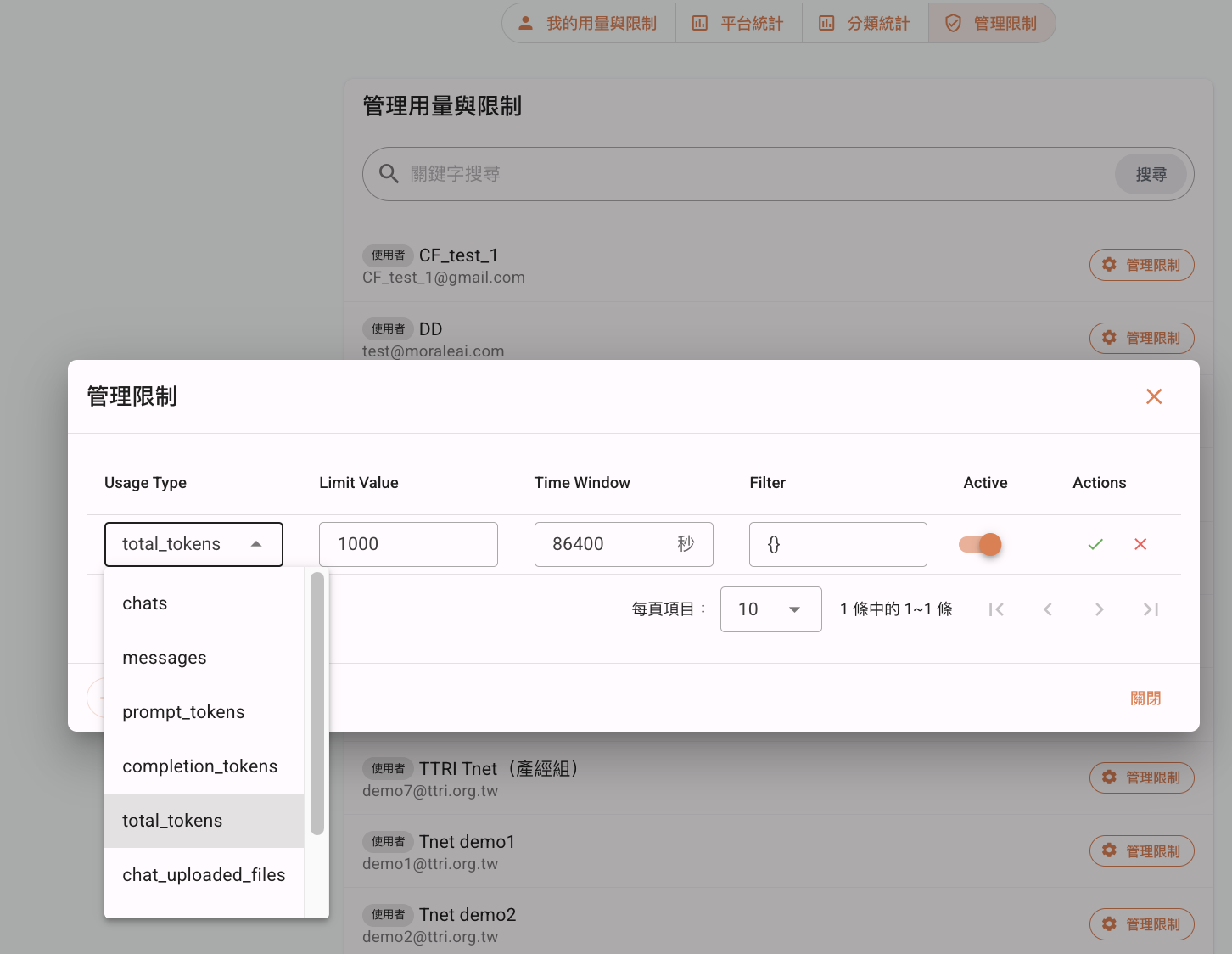Click the demo7@ttri.org.tw email text
The image size is (1232, 954).
click(430, 791)
